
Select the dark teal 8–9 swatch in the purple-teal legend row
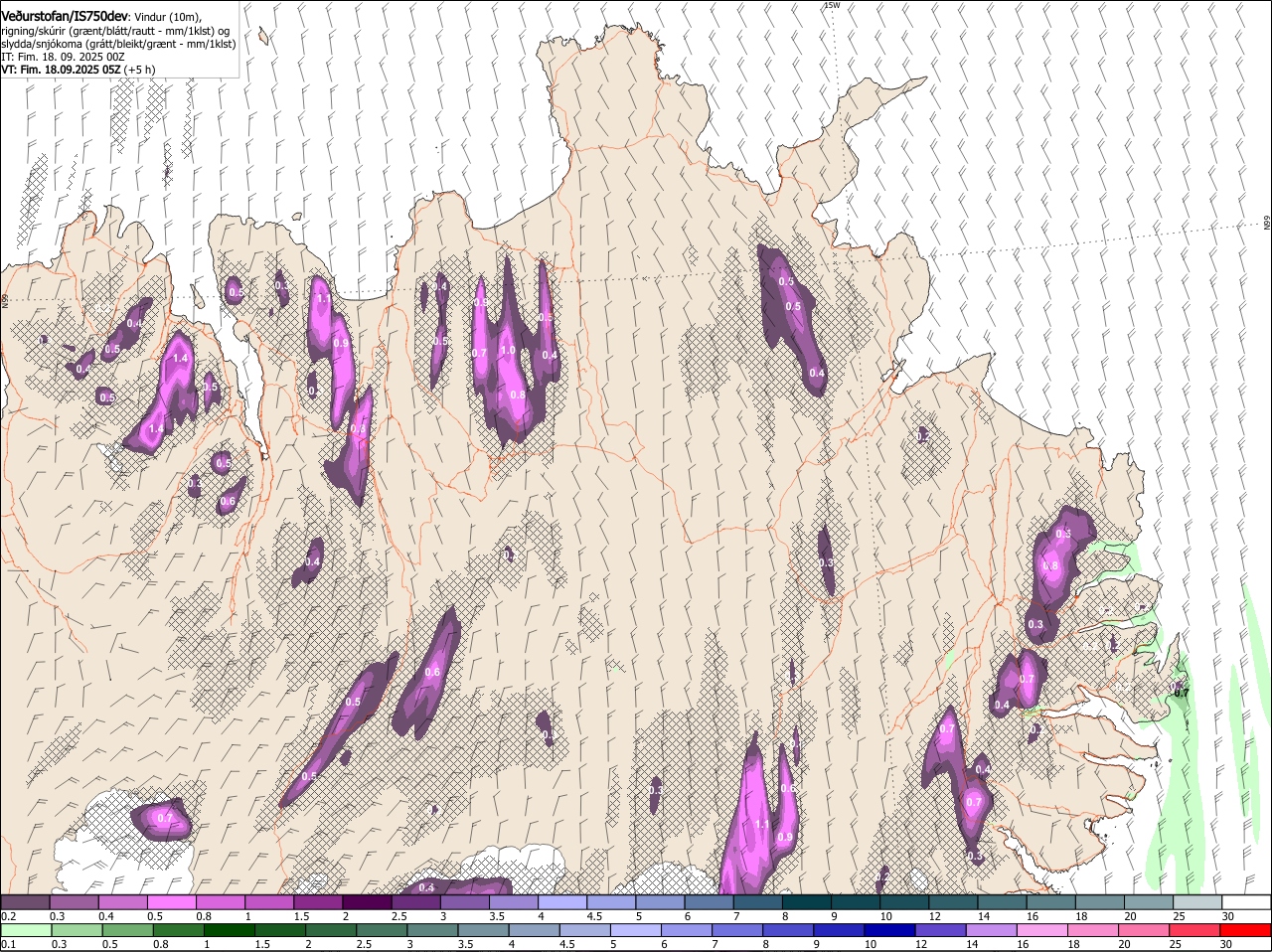[807, 902]
